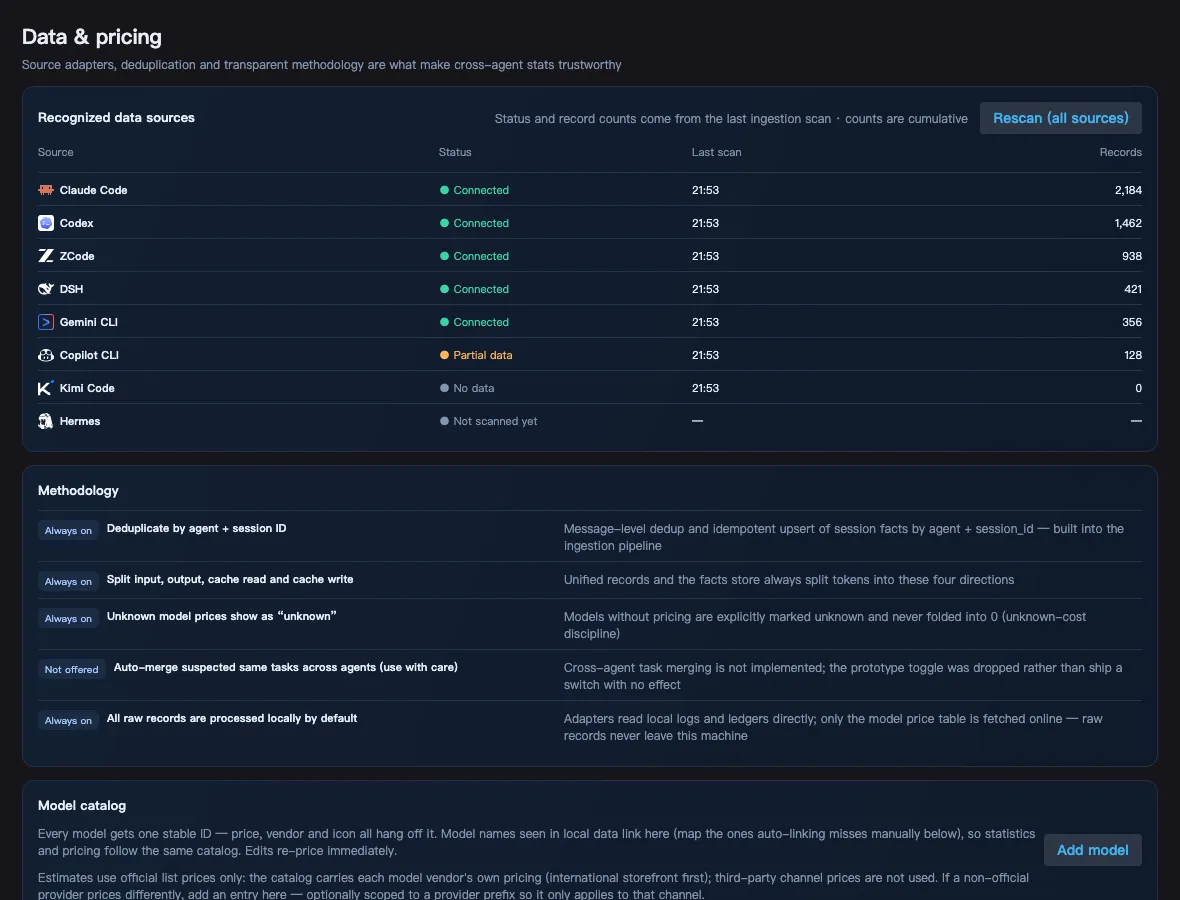Click grey No data status dot

tap(444, 388)
